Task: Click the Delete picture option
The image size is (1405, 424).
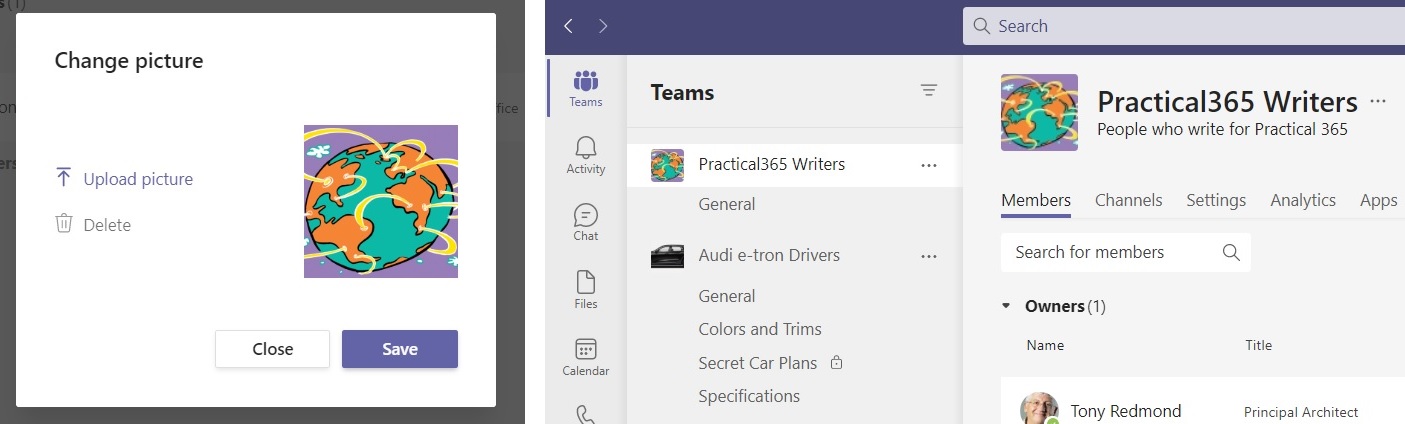Action: pos(107,225)
